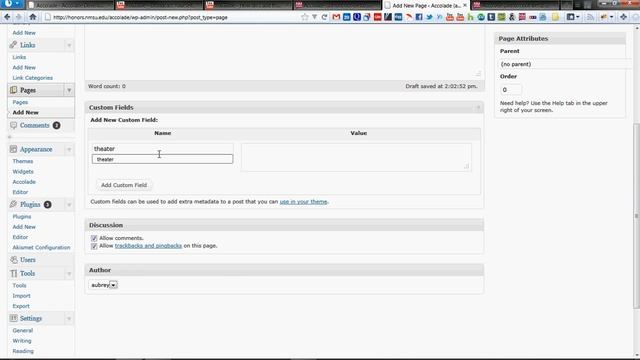Open the Parent page dropdown
This screenshot has width=640, height=360.
point(565,64)
